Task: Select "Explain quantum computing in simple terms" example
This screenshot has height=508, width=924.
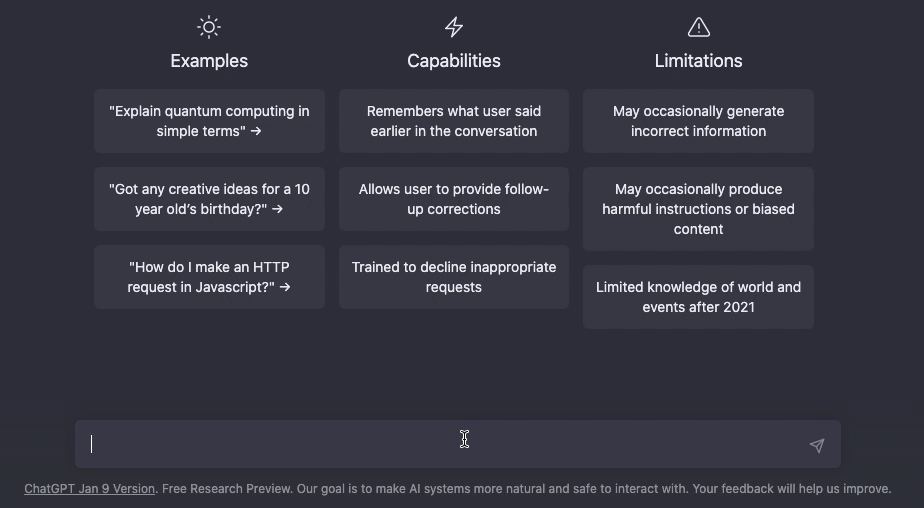Action: pyautogui.click(x=209, y=121)
